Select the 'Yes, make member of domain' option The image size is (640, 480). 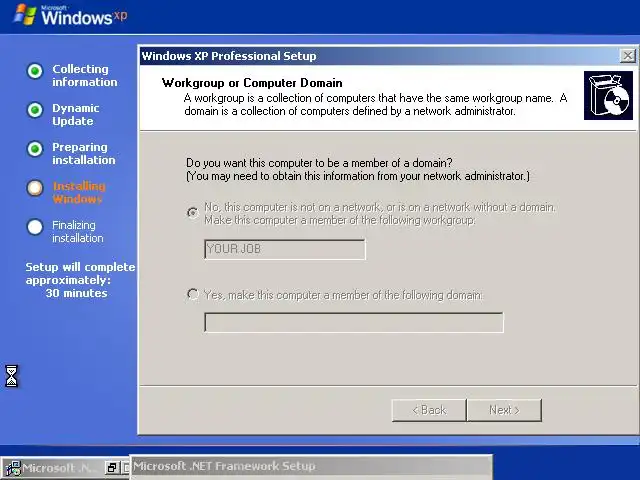point(193,294)
